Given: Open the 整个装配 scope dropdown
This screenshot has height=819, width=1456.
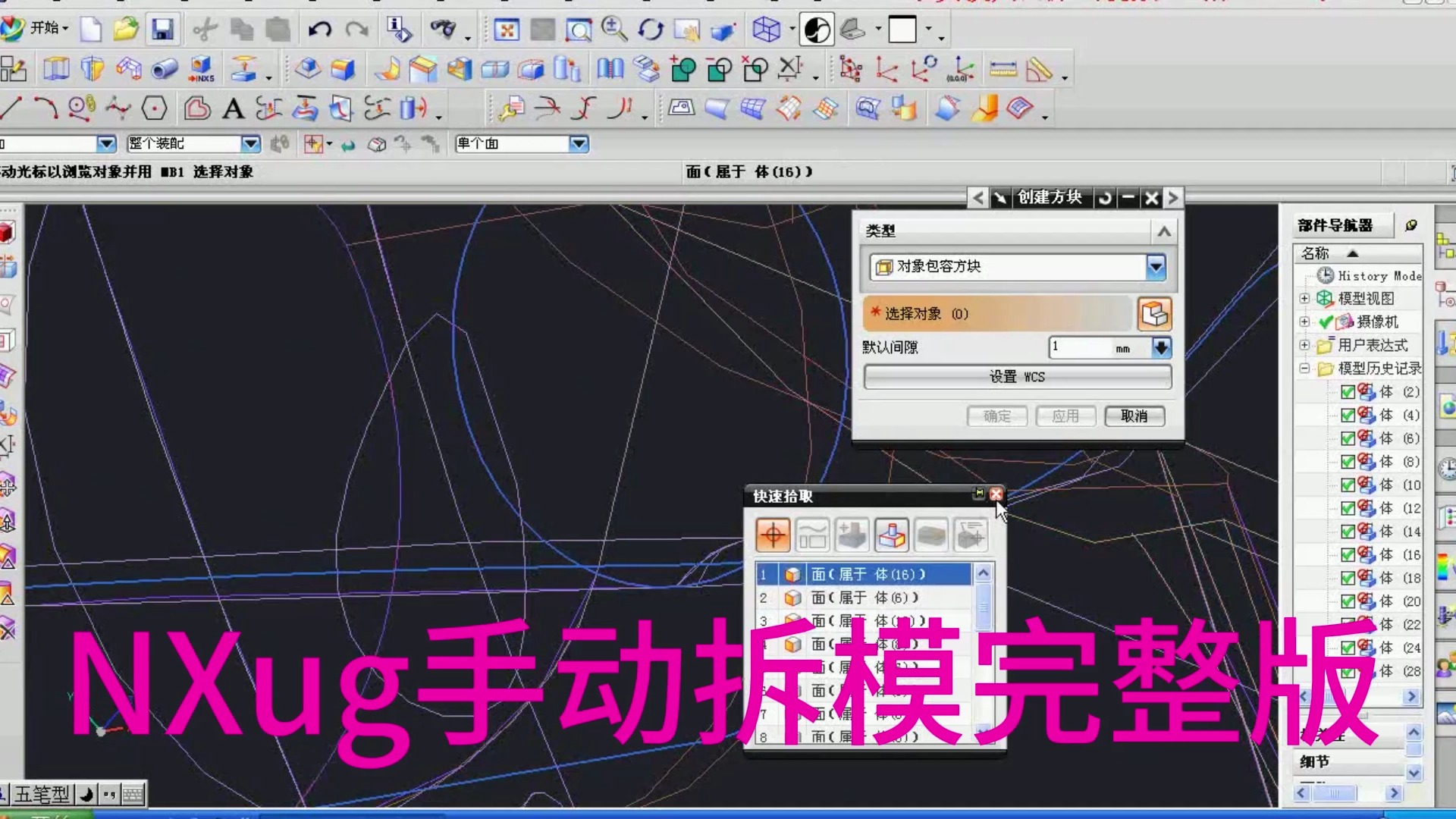Looking at the screenshot, I should pyautogui.click(x=250, y=143).
